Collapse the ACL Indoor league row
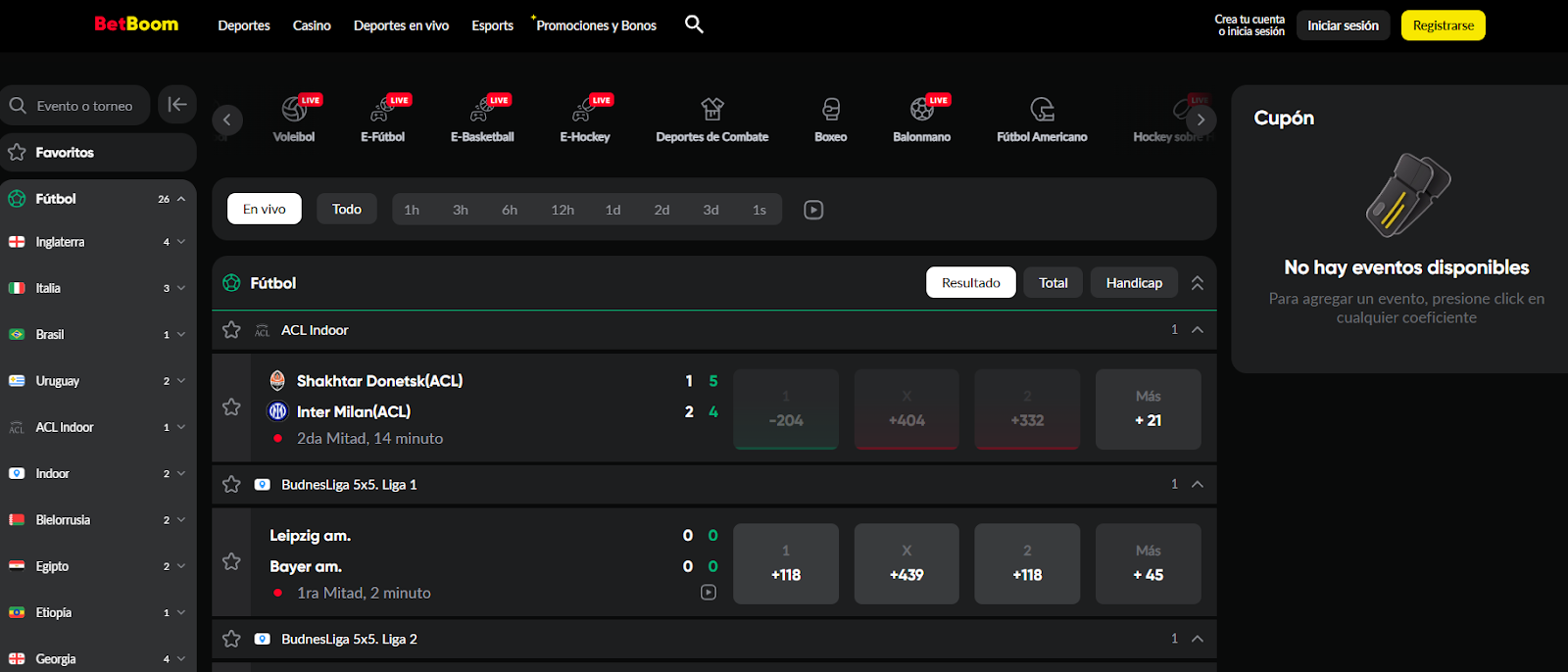This screenshot has width=1568, height=672. coord(1198,330)
